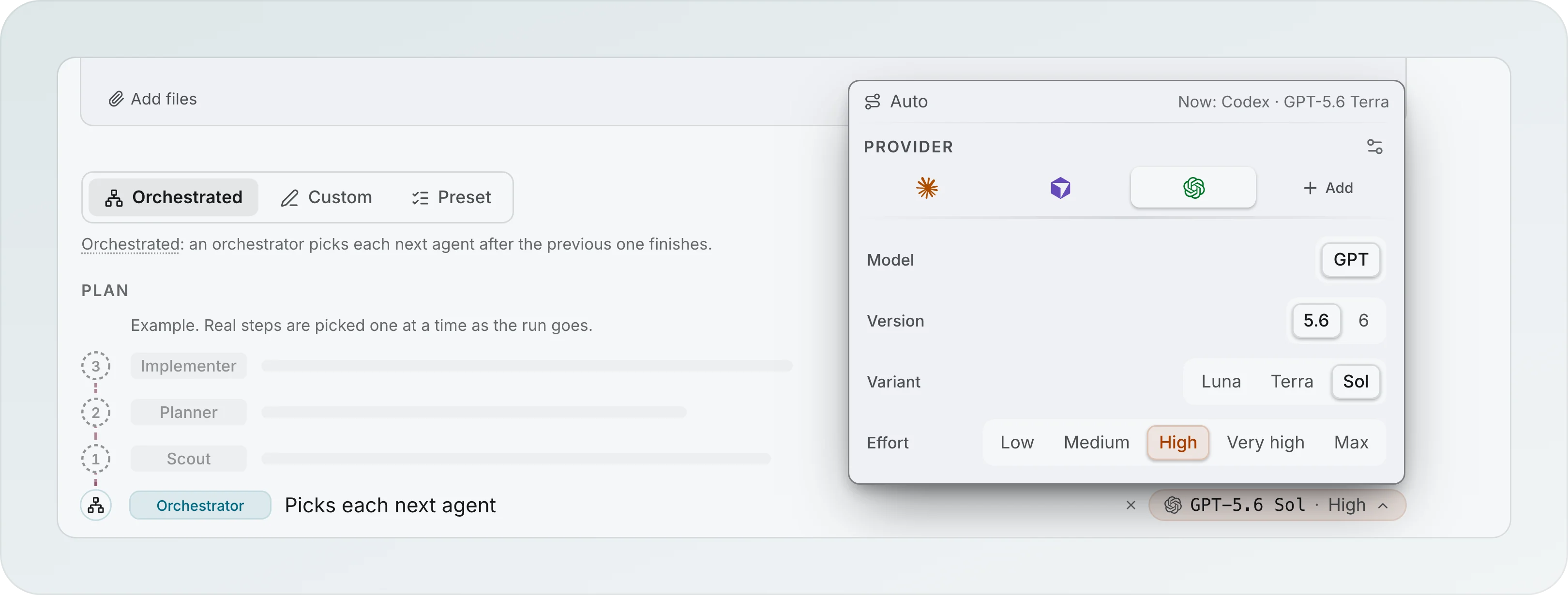The image size is (1568, 595).
Task: Click the Auto routing icon
Action: point(872,102)
